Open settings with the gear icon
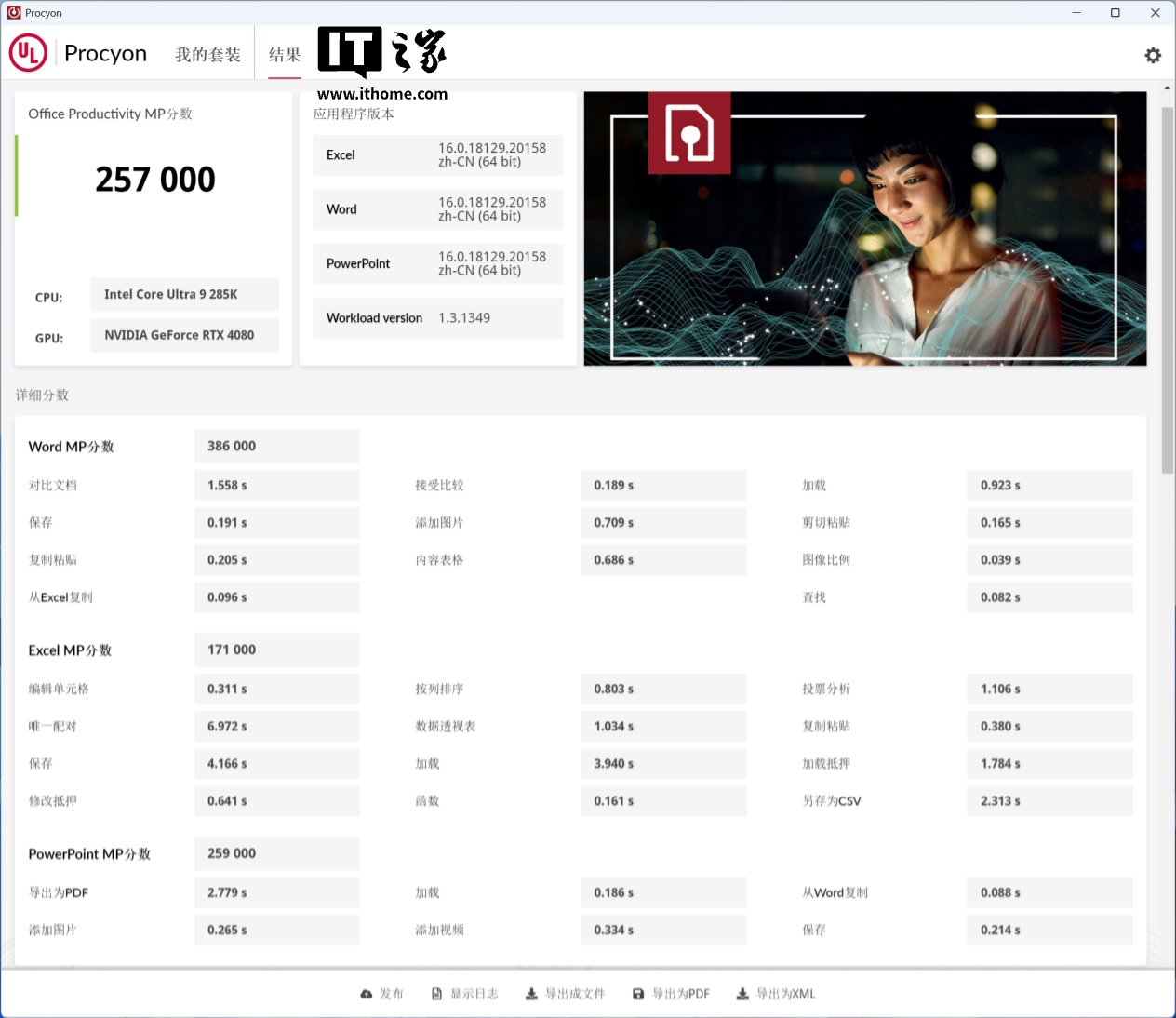1176x1018 pixels. [x=1153, y=55]
